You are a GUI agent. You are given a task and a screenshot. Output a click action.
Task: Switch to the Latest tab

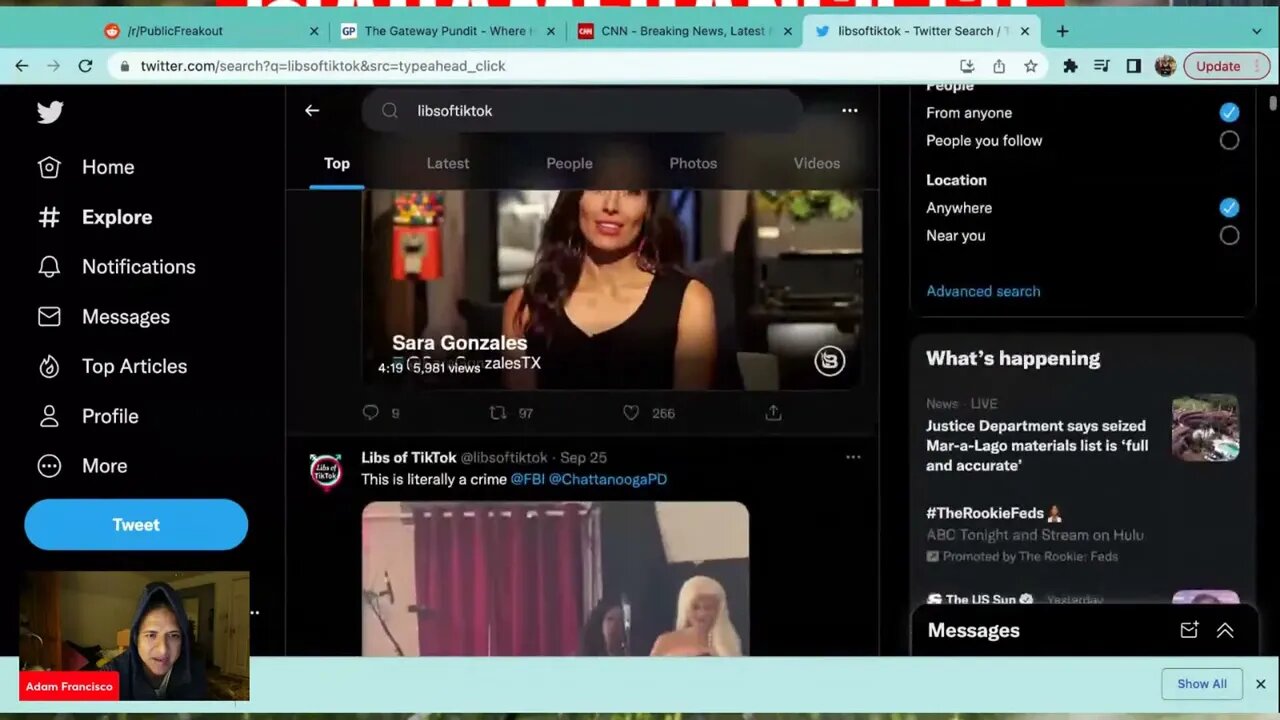click(448, 163)
